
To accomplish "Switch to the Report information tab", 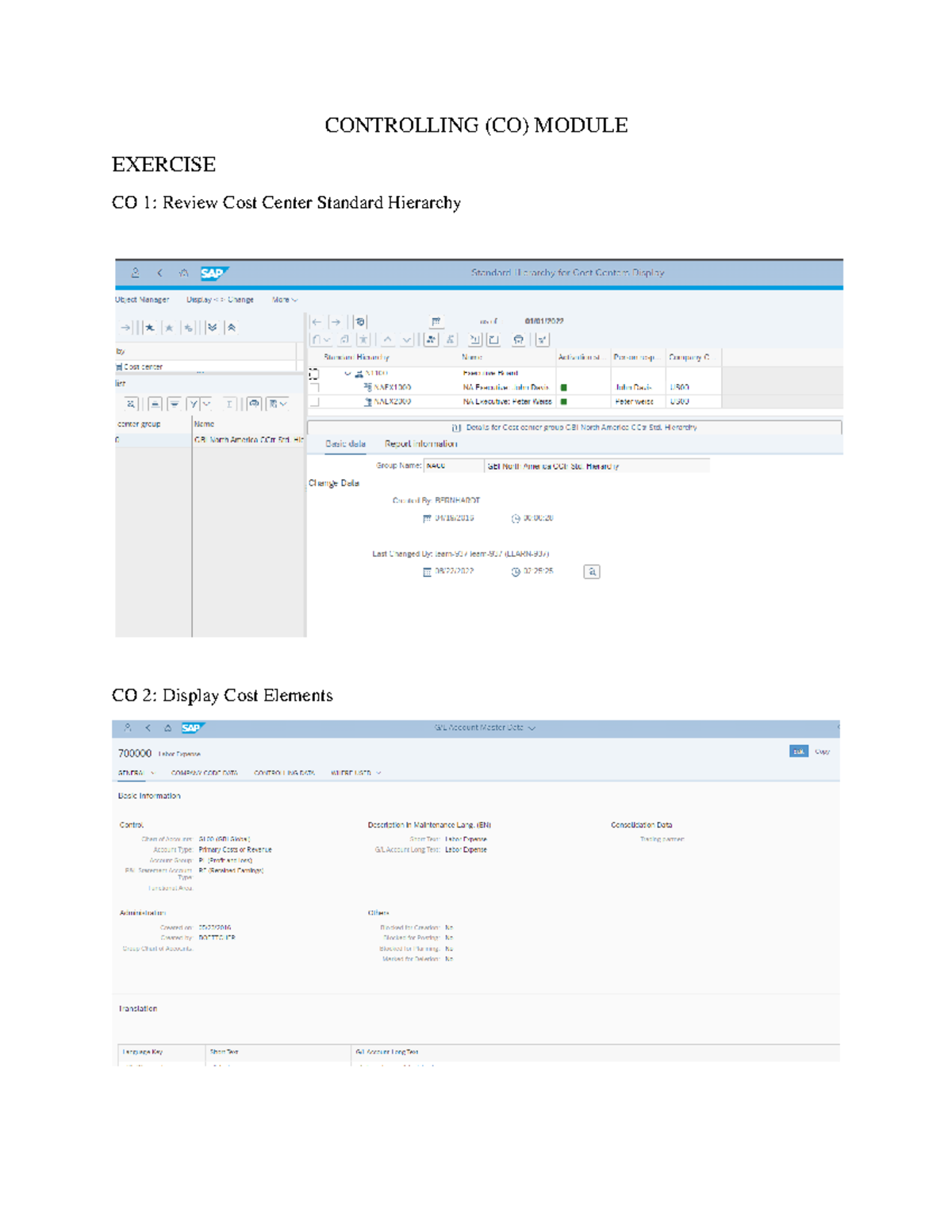I will 421,444.
